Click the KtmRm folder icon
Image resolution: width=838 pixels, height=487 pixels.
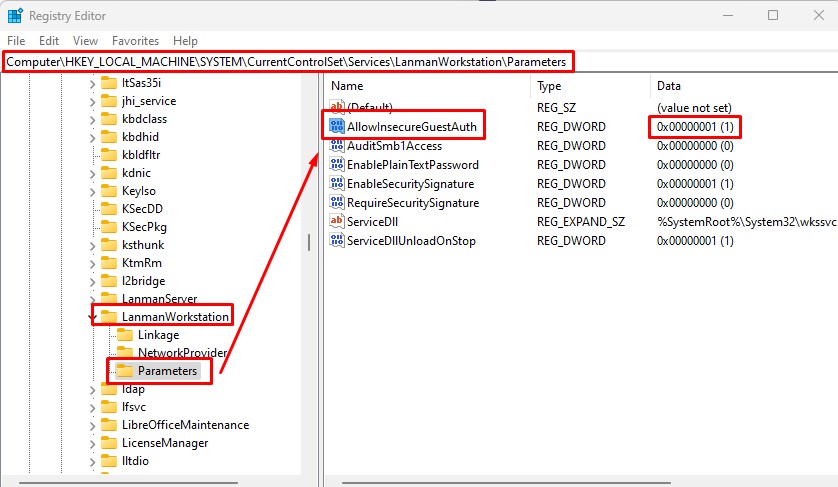coord(109,262)
